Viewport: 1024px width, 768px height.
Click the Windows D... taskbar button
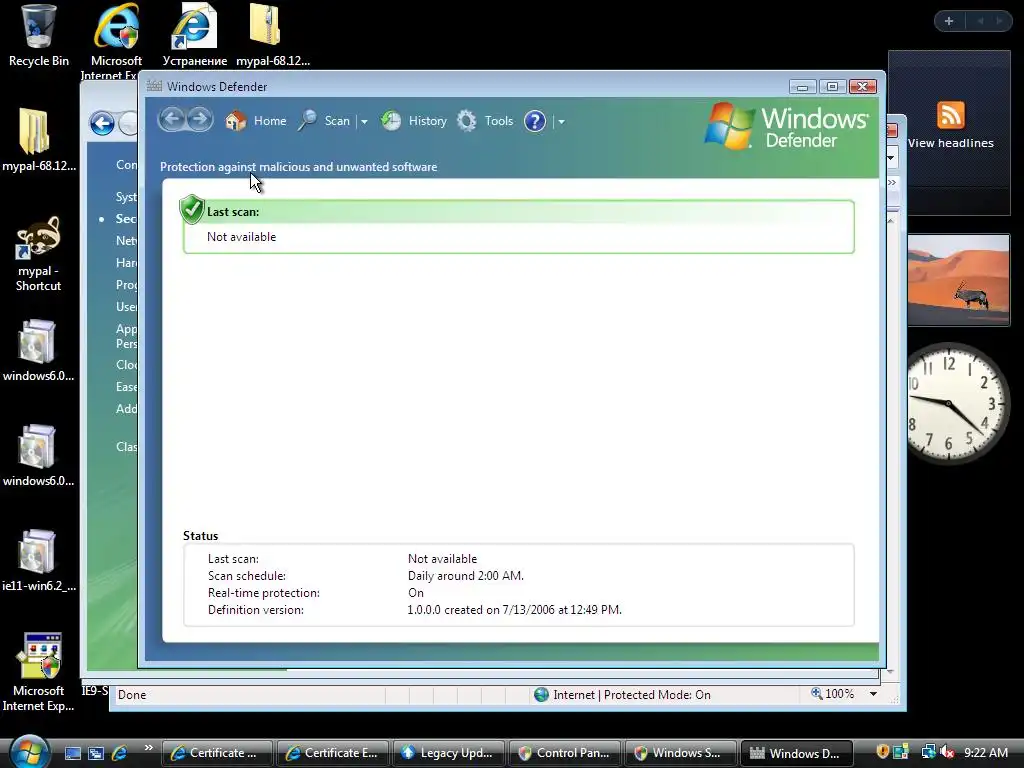[797, 753]
